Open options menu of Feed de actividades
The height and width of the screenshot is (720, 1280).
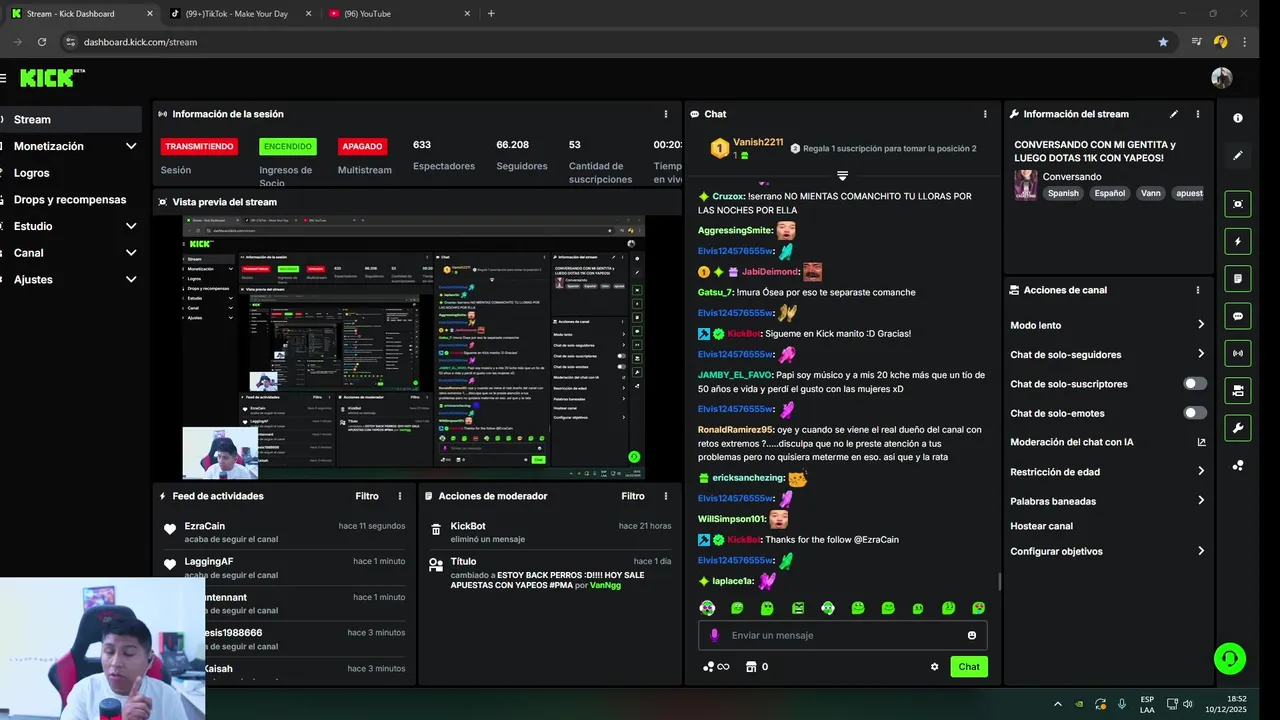pos(400,496)
